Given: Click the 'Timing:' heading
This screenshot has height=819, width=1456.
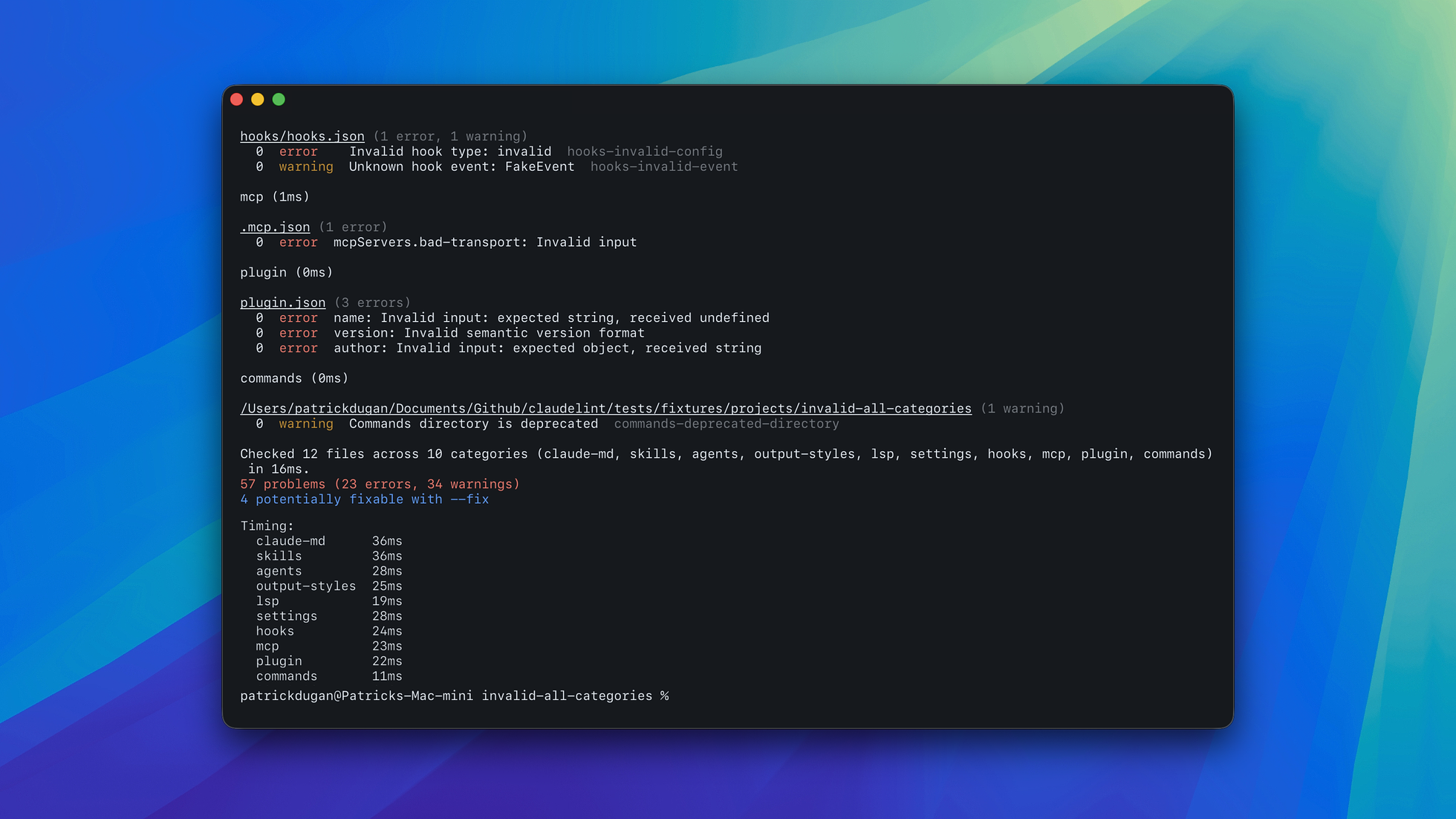Looking at the screenshot, I should 267,526.
